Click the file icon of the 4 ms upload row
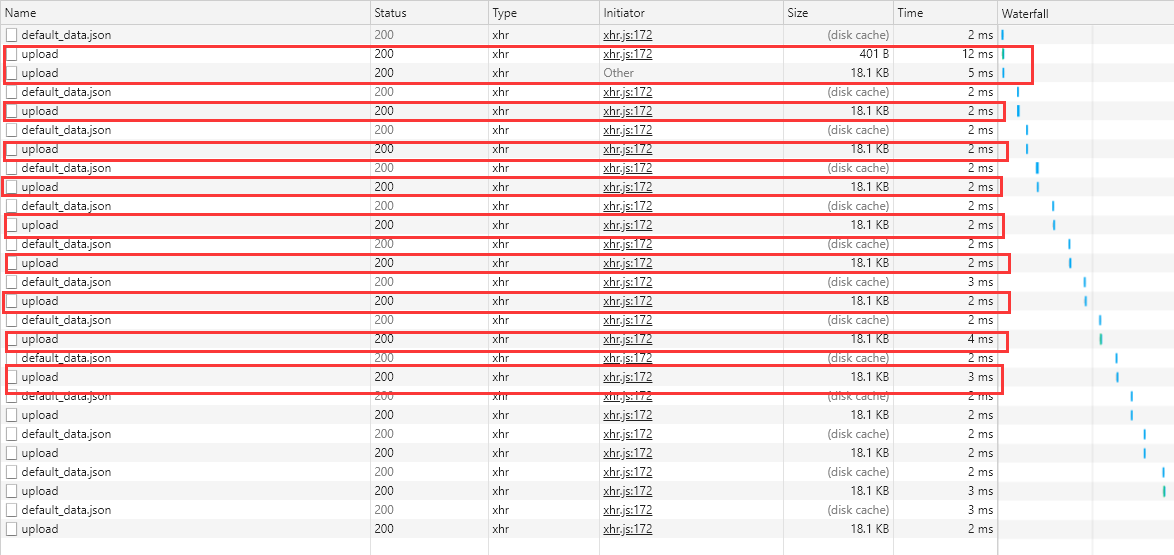 click(11, 339)
